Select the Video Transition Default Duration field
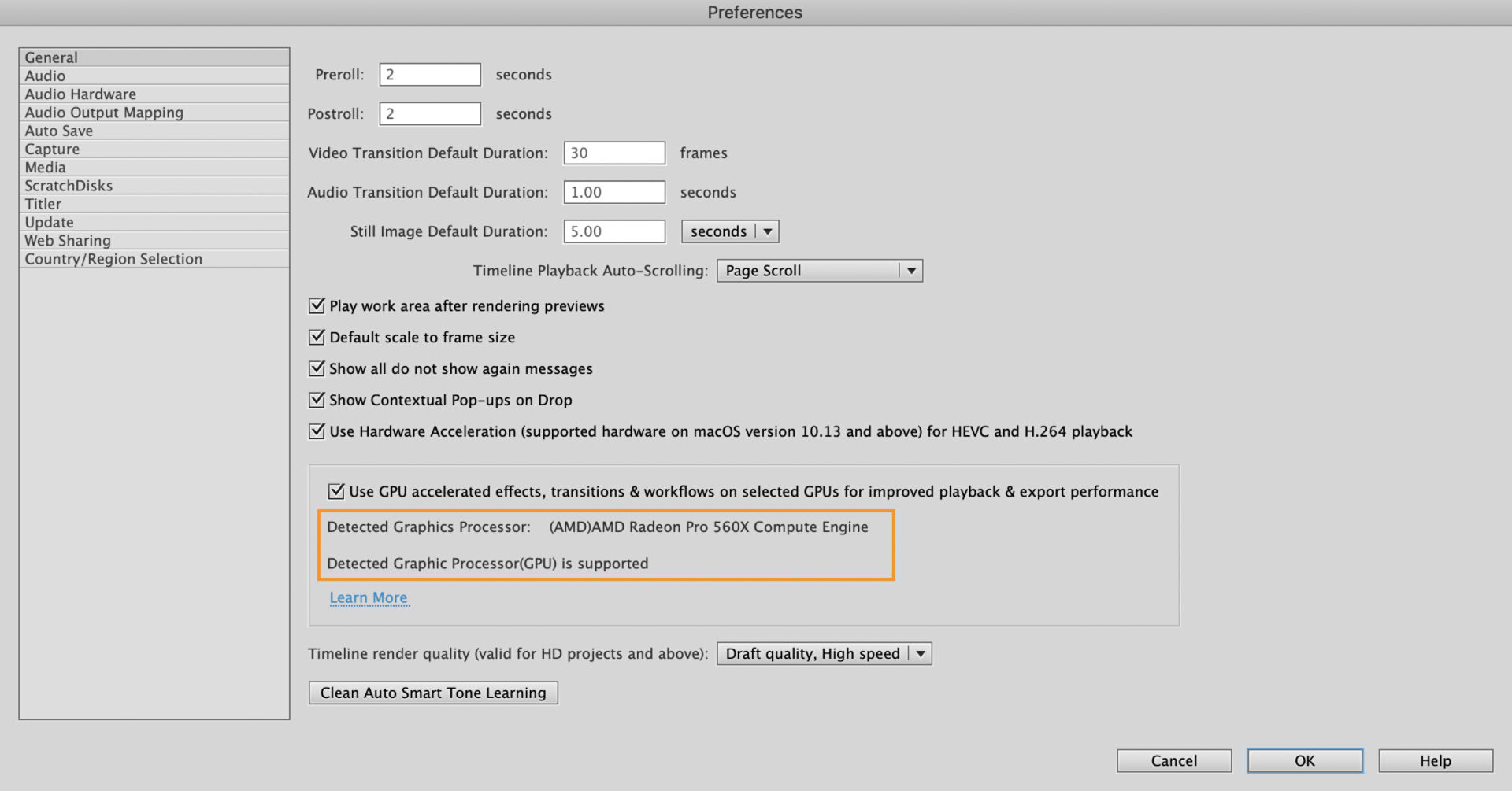 [x=613, y=153]
